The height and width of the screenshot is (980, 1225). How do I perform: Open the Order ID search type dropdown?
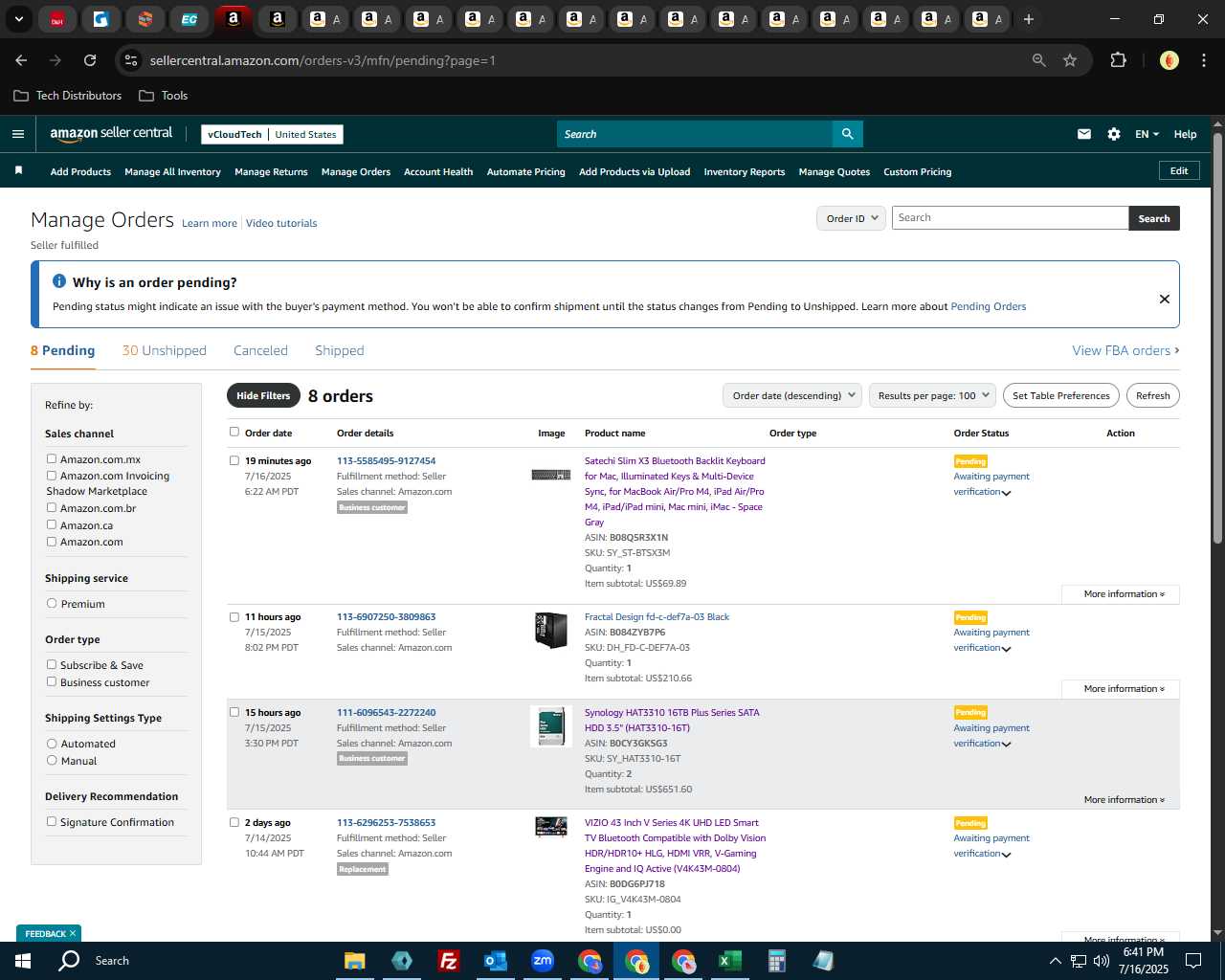pyautogui.click(x=850, y=218)
